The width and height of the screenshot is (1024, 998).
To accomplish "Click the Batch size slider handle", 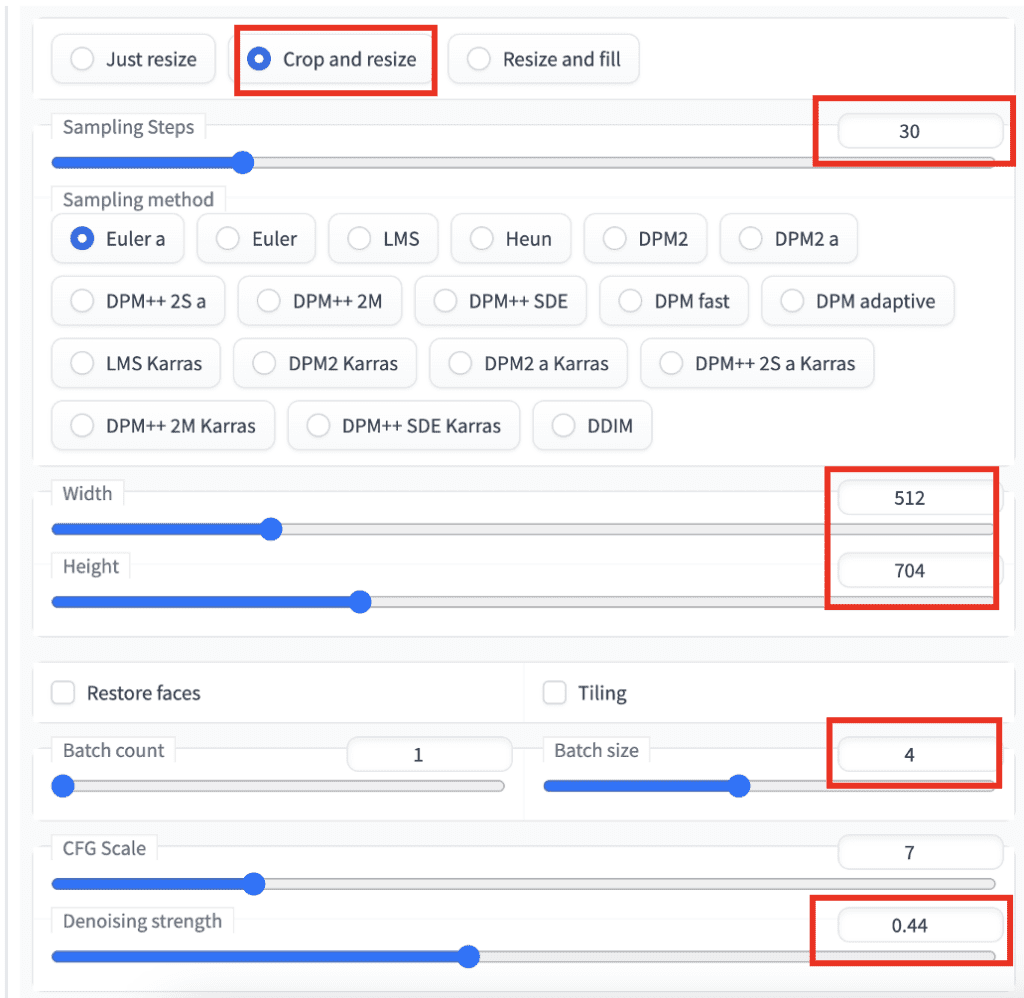I will pyautogui.click(x=739, y=785).
